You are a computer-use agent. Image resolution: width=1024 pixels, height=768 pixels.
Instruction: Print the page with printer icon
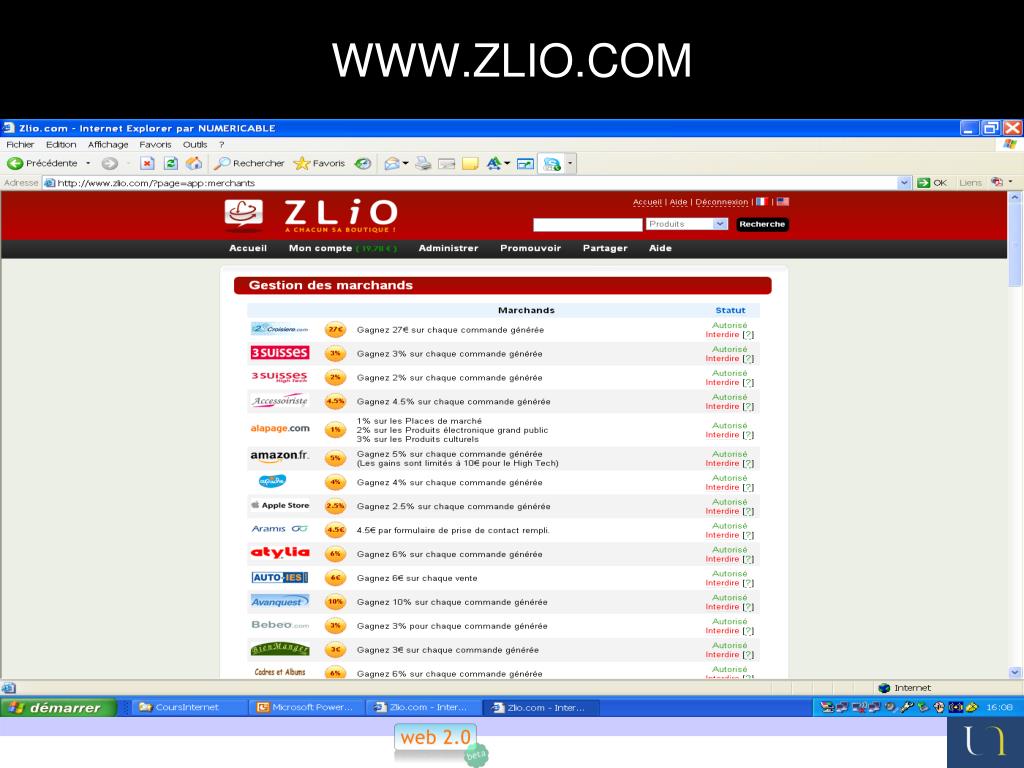423,163
